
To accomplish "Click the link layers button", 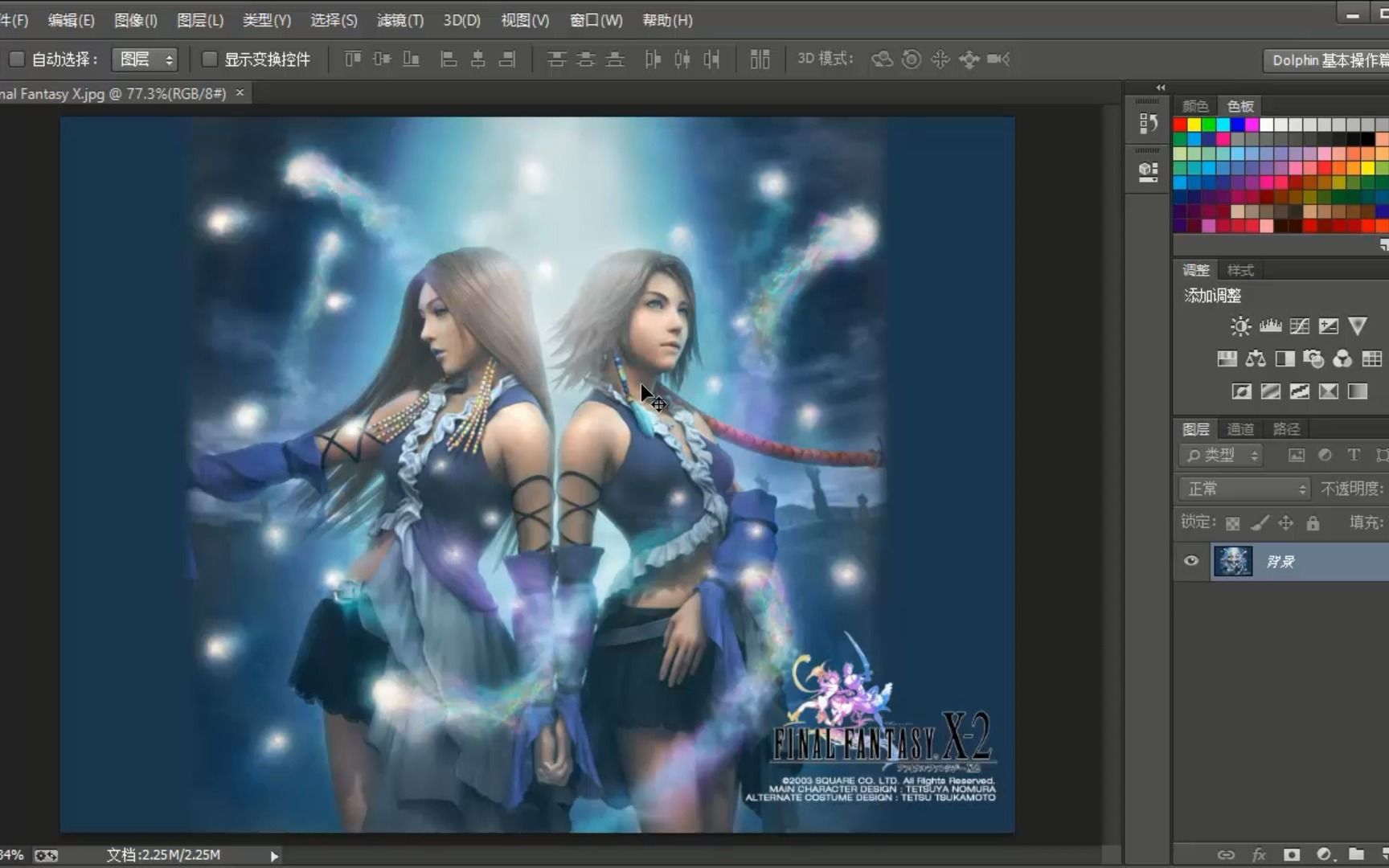I will (1226, 854).
